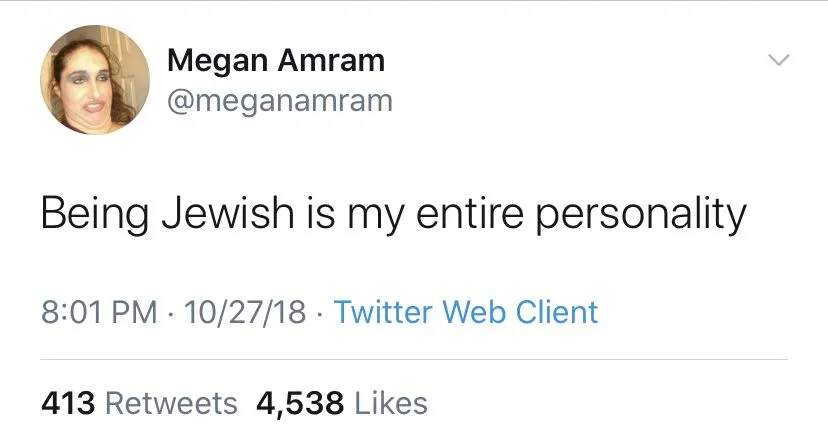The image size is (828, 444).
Task: Click the word "Twitter" in source link
Action: pyautogui.click(x=384, y=312)
